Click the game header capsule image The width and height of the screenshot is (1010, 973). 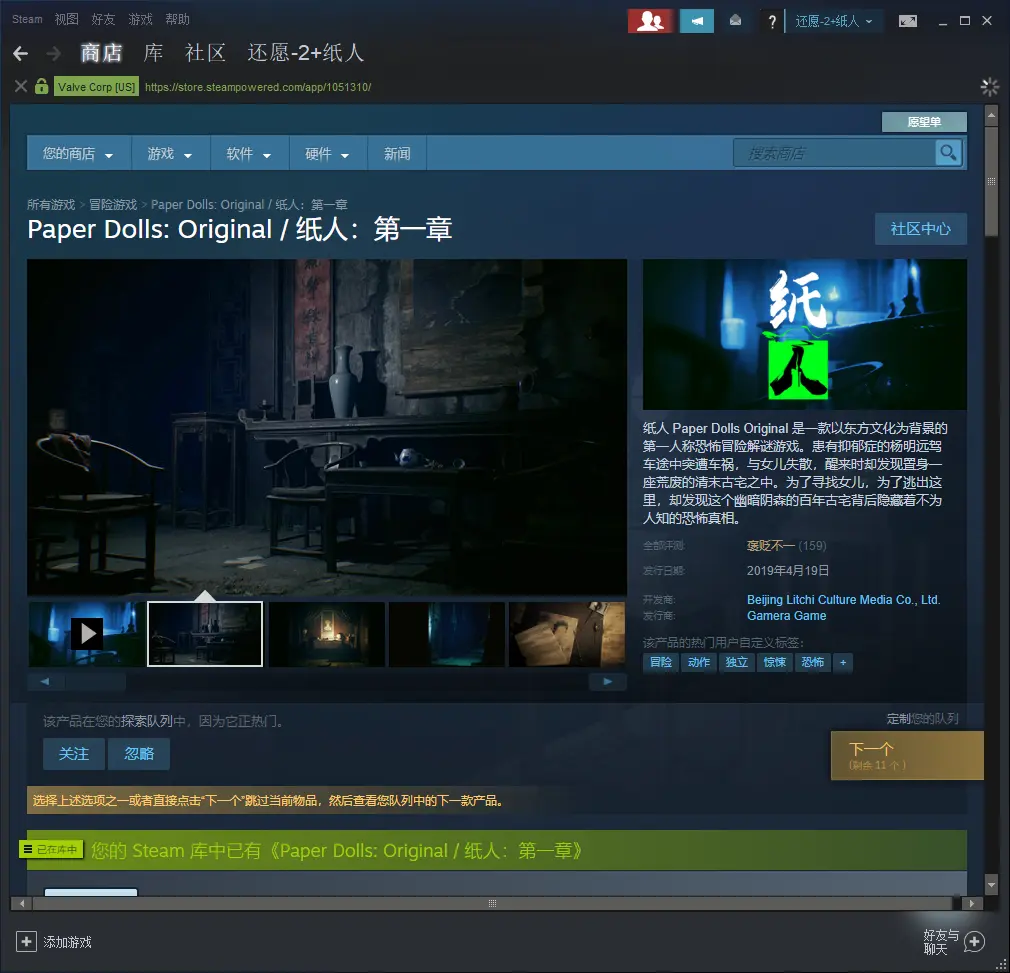(x=805, y=334)
